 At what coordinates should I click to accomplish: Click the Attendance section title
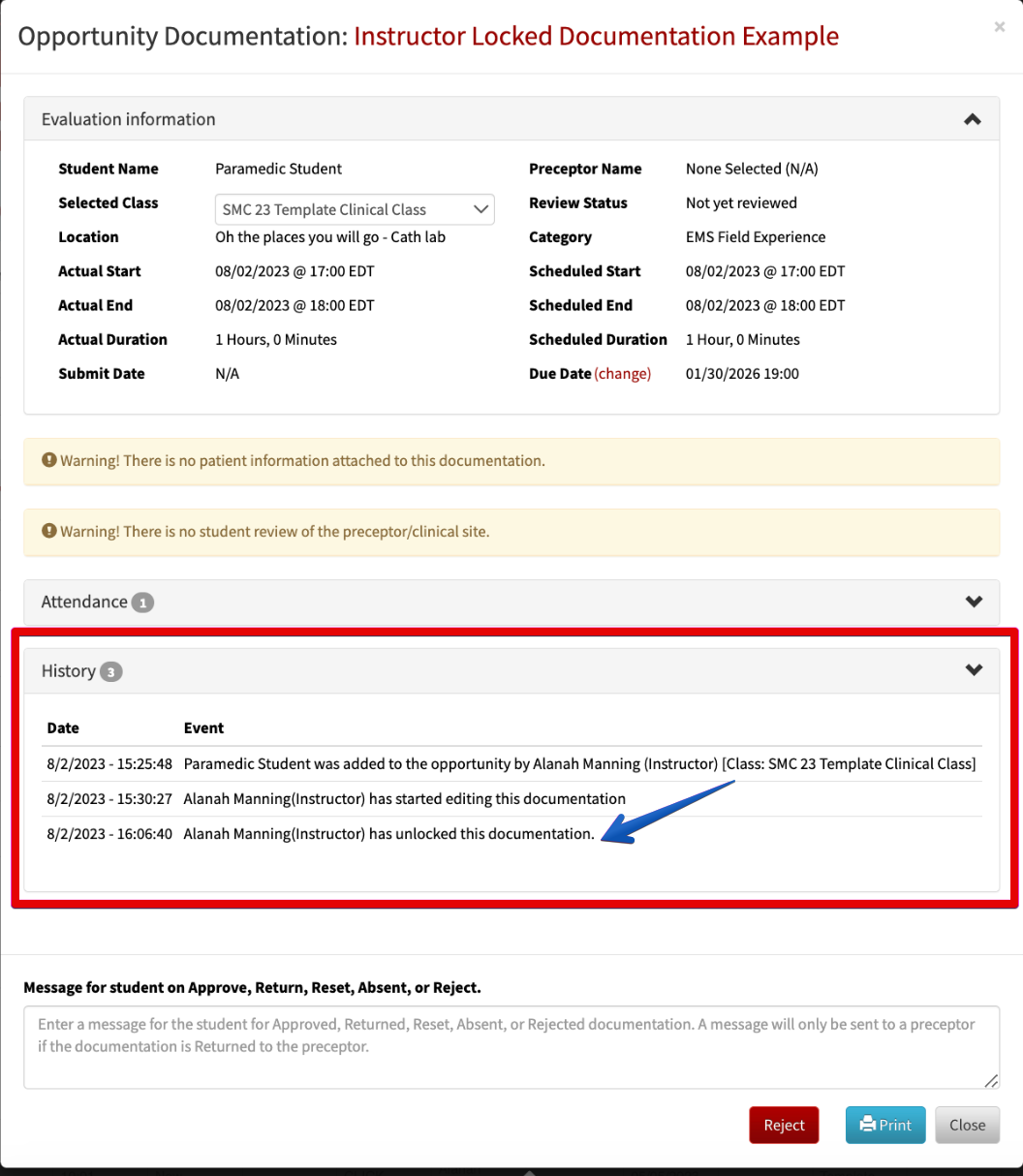(84, 602)
